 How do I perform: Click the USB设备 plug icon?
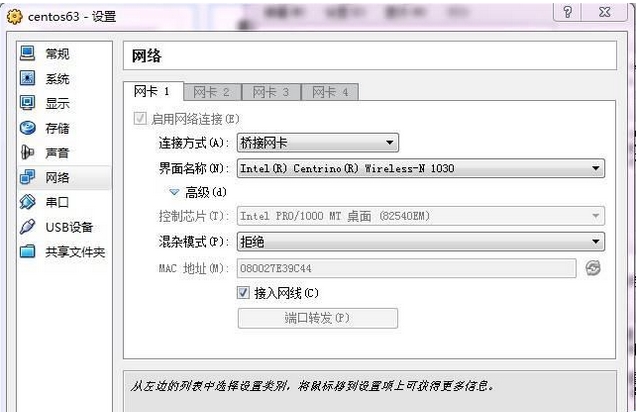[x=28, y=227]
